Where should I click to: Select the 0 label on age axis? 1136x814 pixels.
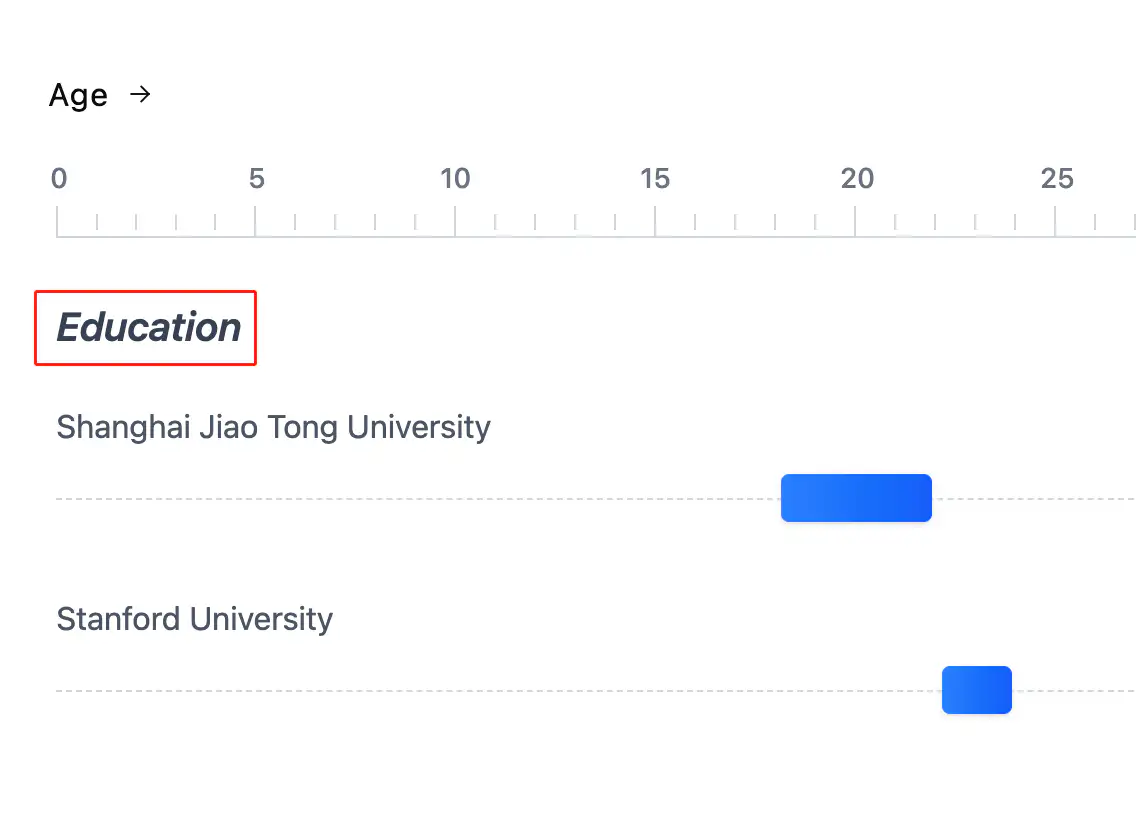click(59, 179)
